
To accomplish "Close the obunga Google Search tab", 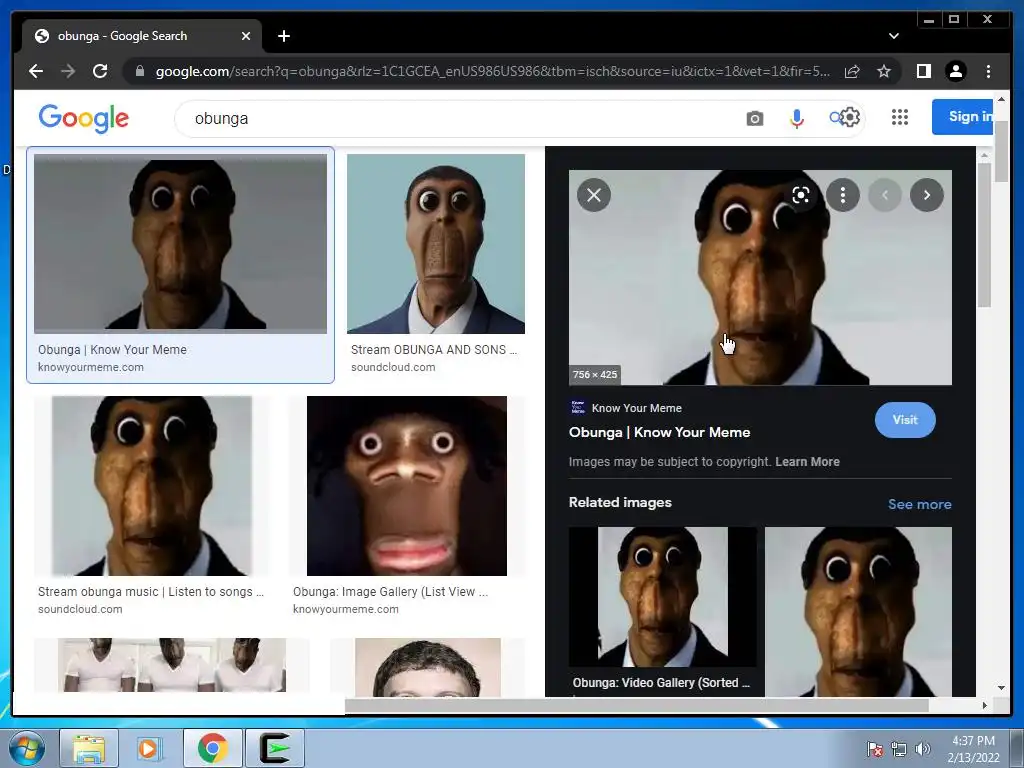I will click(x=246, y=36).
